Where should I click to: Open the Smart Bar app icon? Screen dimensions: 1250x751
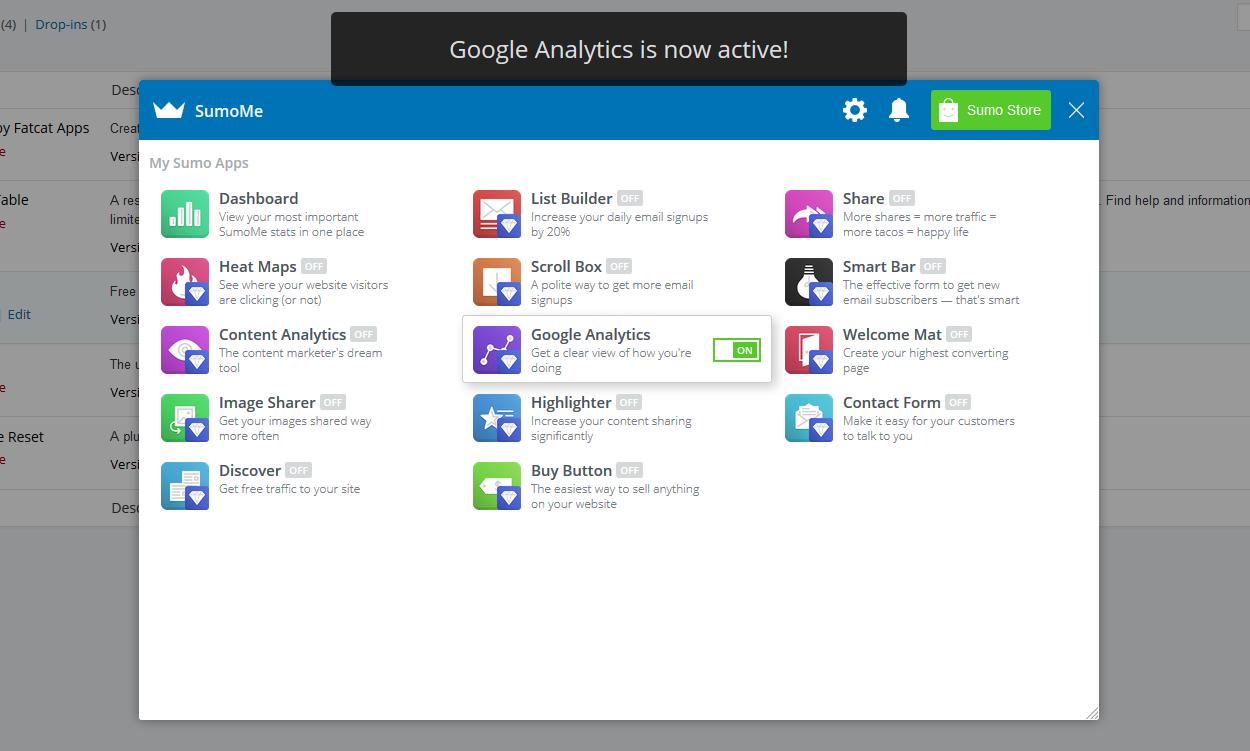[x=809, y=282]
